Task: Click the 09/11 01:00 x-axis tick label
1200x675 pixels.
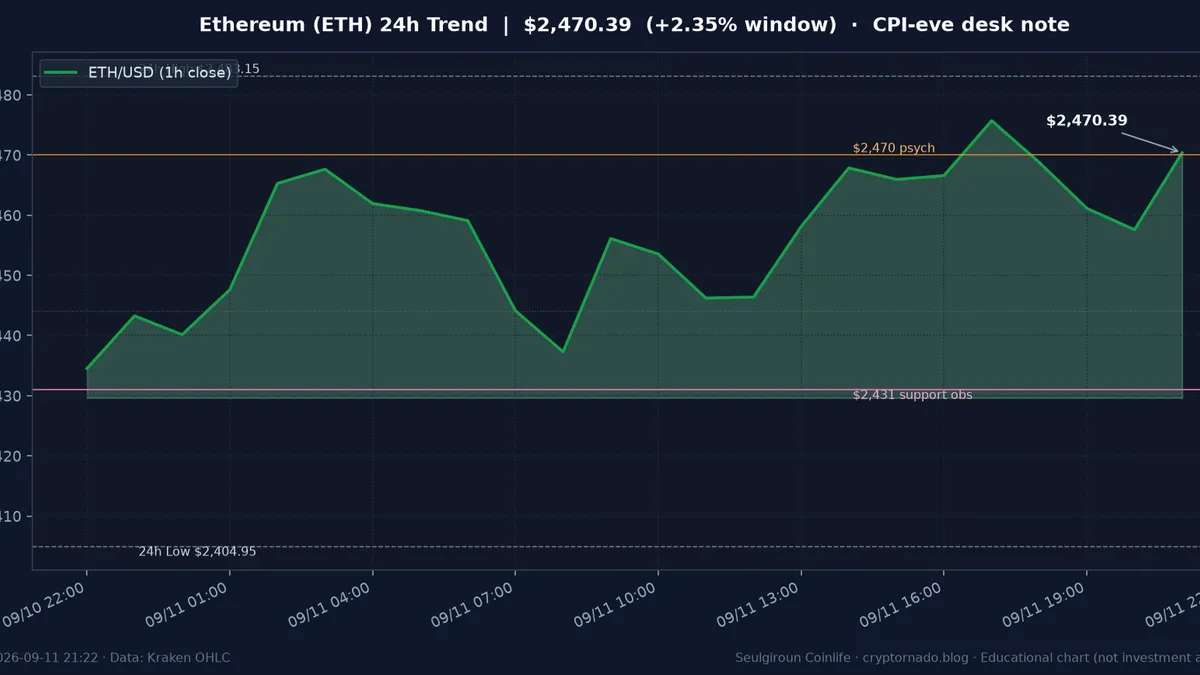Action: coord(187,605)
